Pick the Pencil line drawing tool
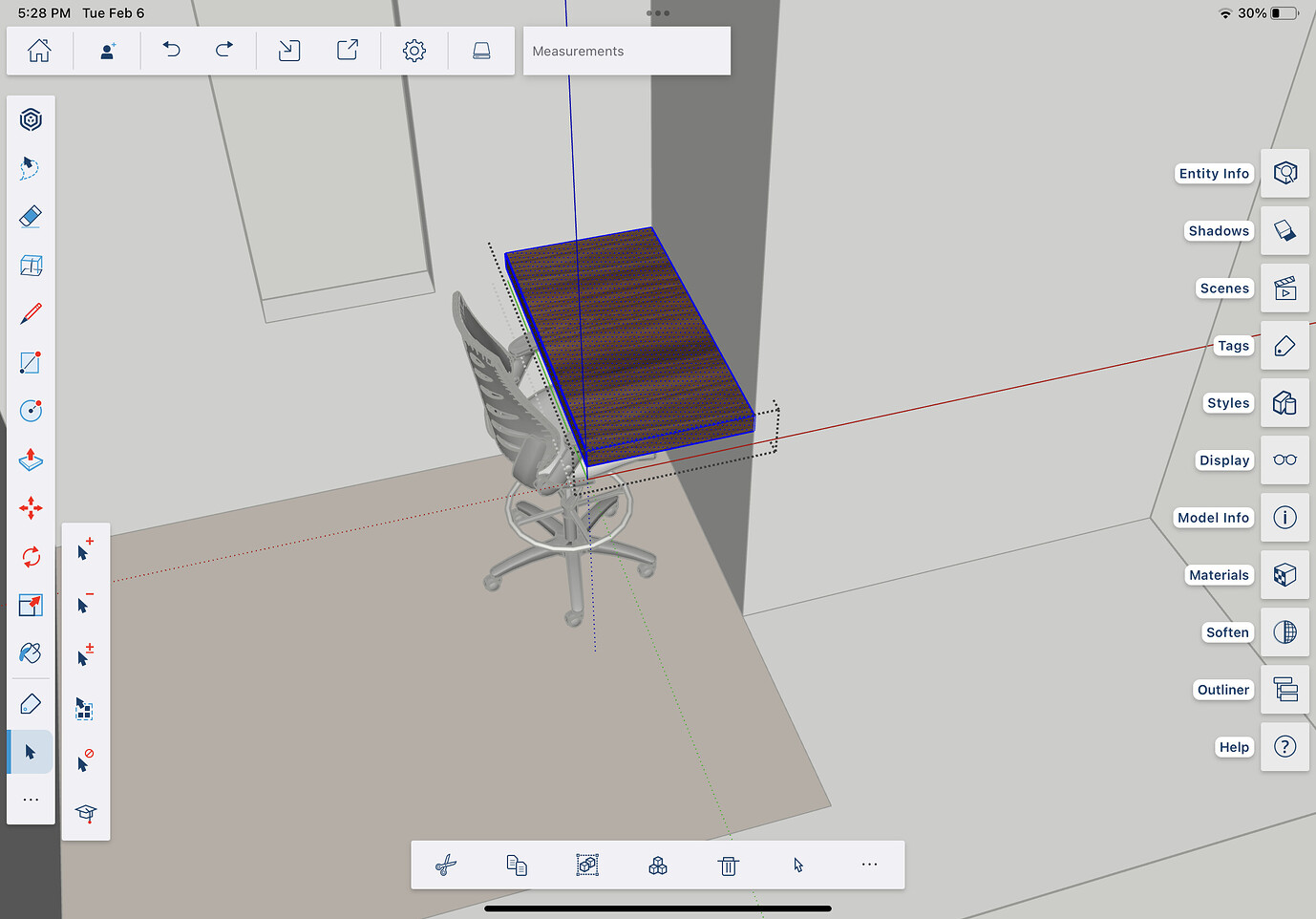1316x919 pixels. [31, 313]
